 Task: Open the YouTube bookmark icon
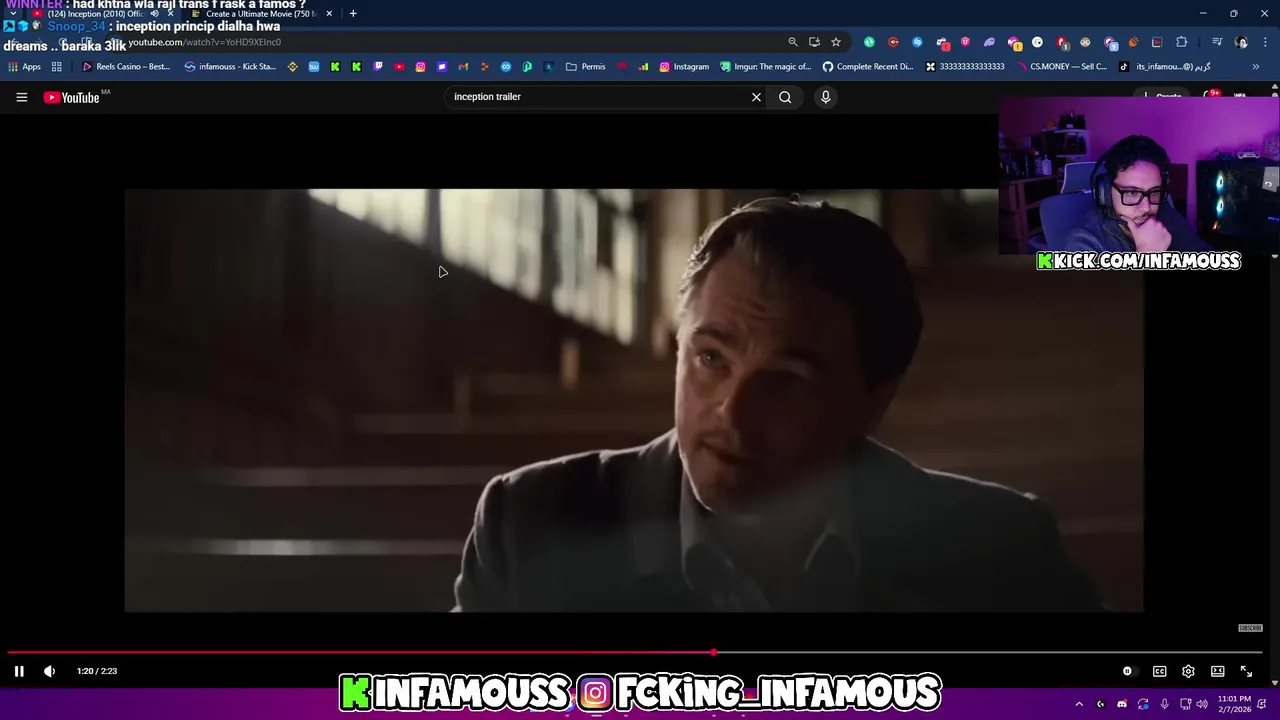[399, 67]
